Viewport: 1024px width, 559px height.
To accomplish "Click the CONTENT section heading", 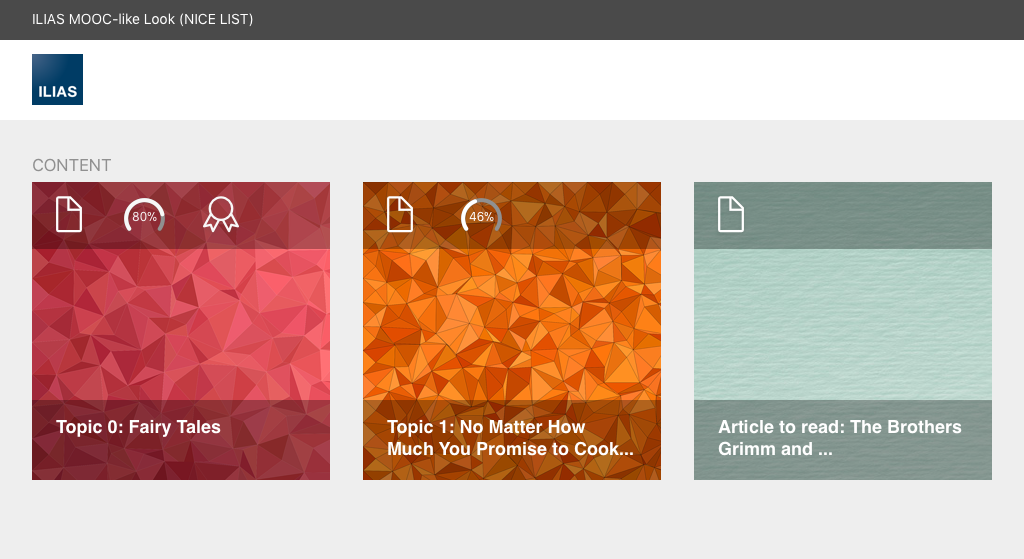I will 72,165.
